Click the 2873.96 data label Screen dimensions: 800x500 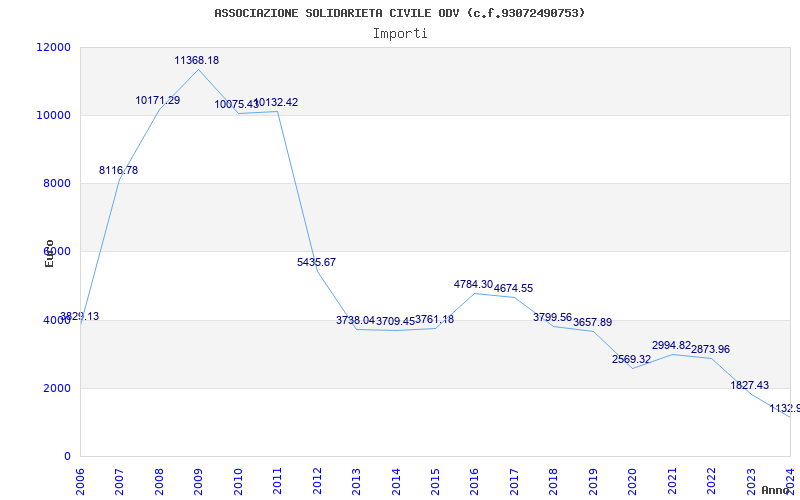[x=710, y=349]
